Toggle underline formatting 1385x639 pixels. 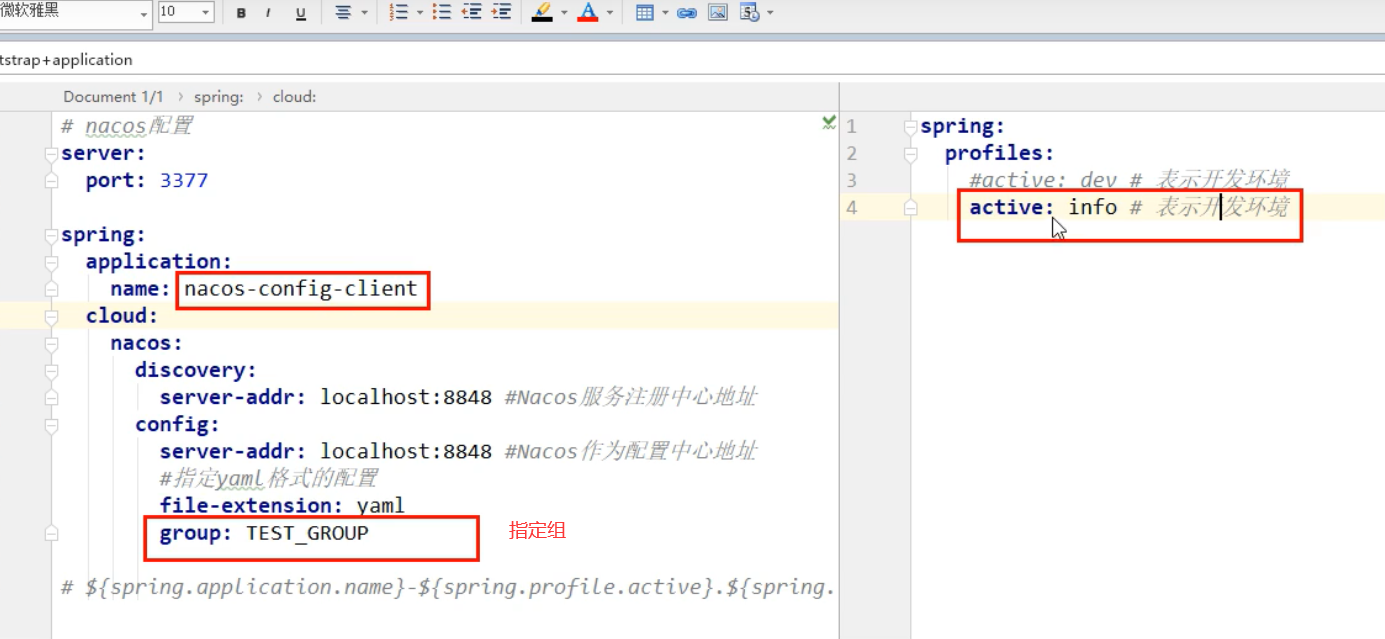point(300,13)
